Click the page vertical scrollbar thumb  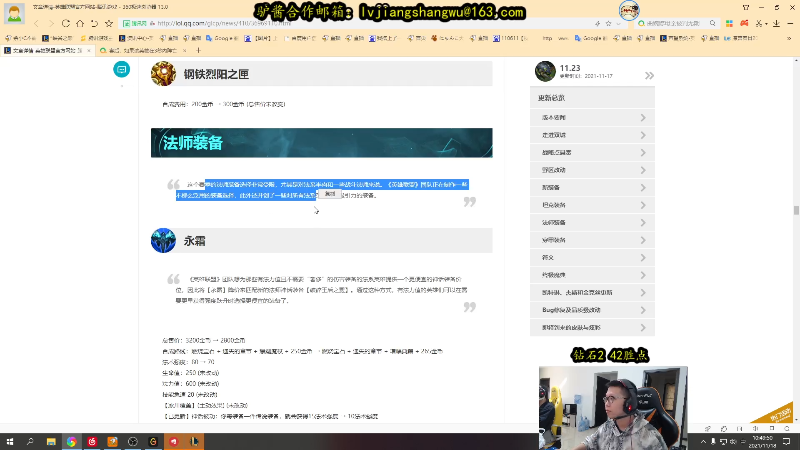[x=796, y=210]
